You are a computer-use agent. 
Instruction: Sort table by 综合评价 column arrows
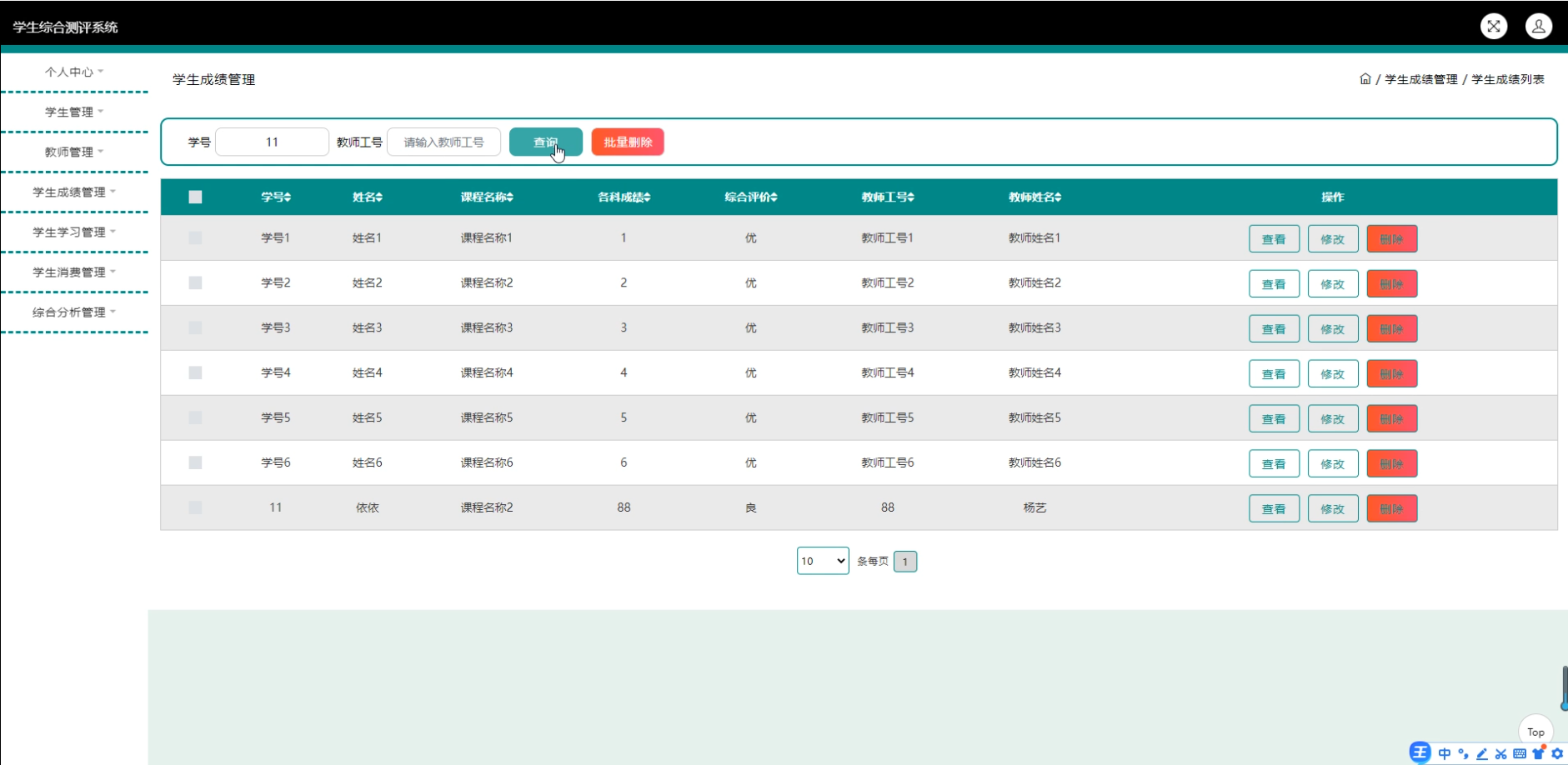coord(774,197)
